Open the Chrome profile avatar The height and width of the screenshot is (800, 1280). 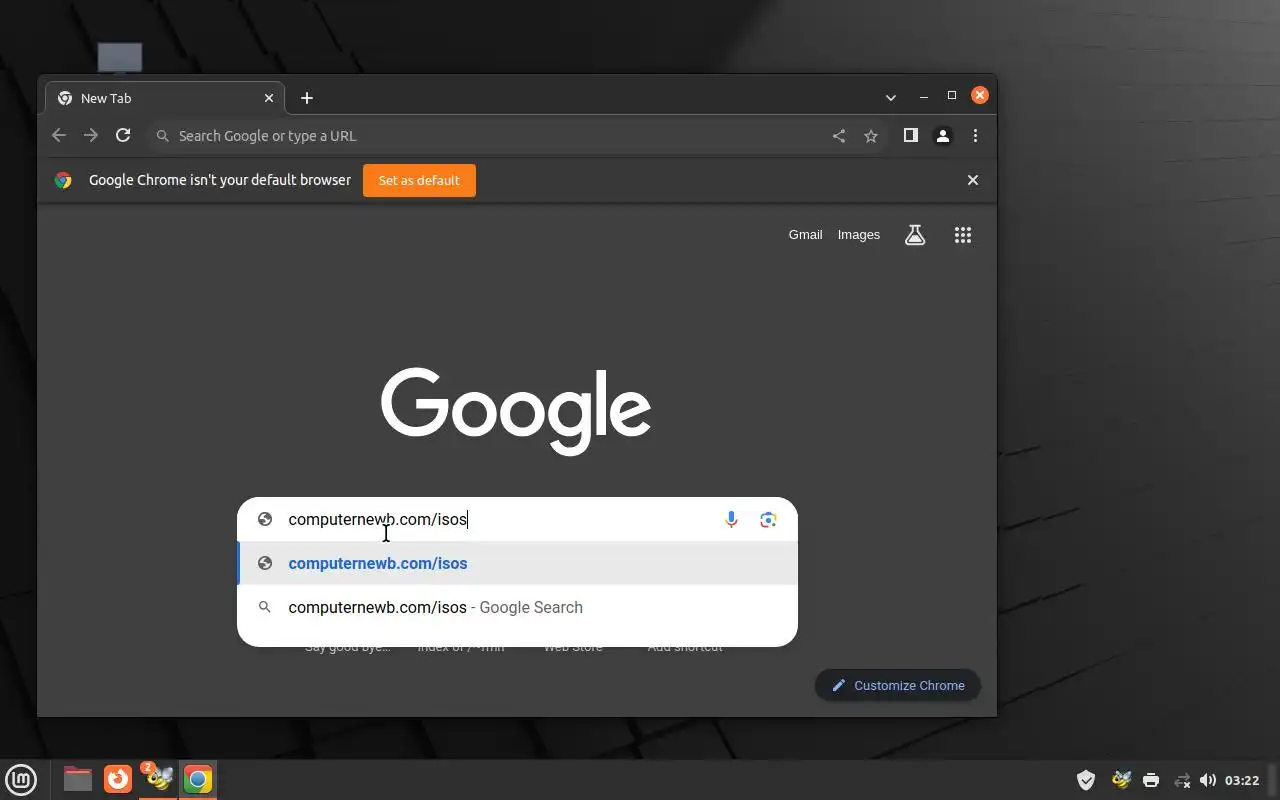click(x=943, y=136)
